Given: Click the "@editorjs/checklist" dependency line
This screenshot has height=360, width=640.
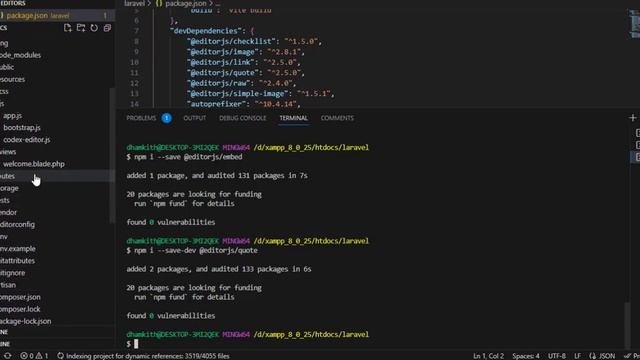Looking at the screenshot, I should click(x=255, y=41).
